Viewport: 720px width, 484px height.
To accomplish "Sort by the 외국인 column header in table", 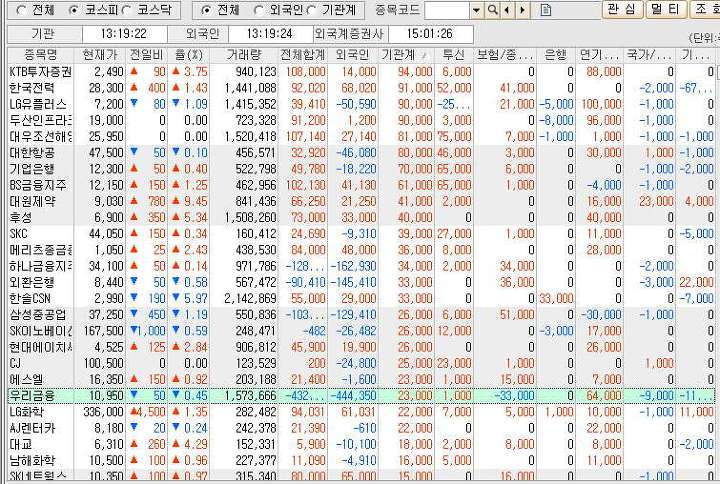I will click(353, 55).
